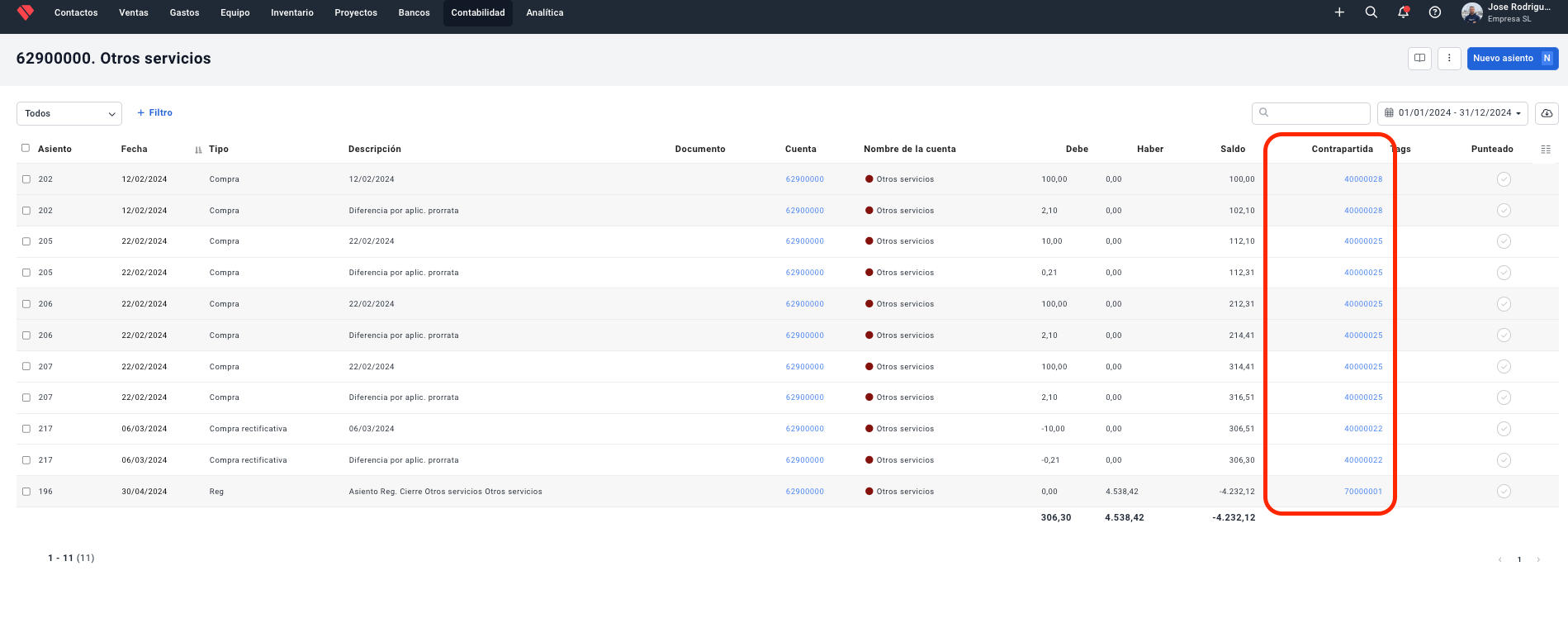1568x628 pixels.
Task: Open cuenta 62900000 link in row 196
Action: 805,492
